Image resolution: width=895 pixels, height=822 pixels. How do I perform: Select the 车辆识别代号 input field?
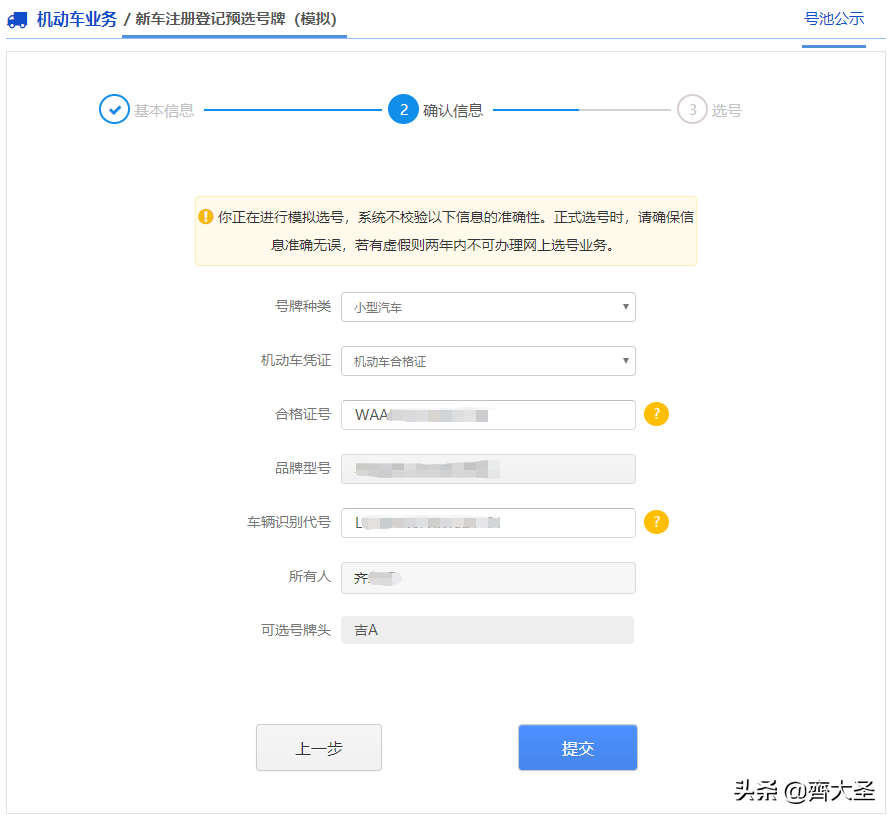[x=488, y=522]
